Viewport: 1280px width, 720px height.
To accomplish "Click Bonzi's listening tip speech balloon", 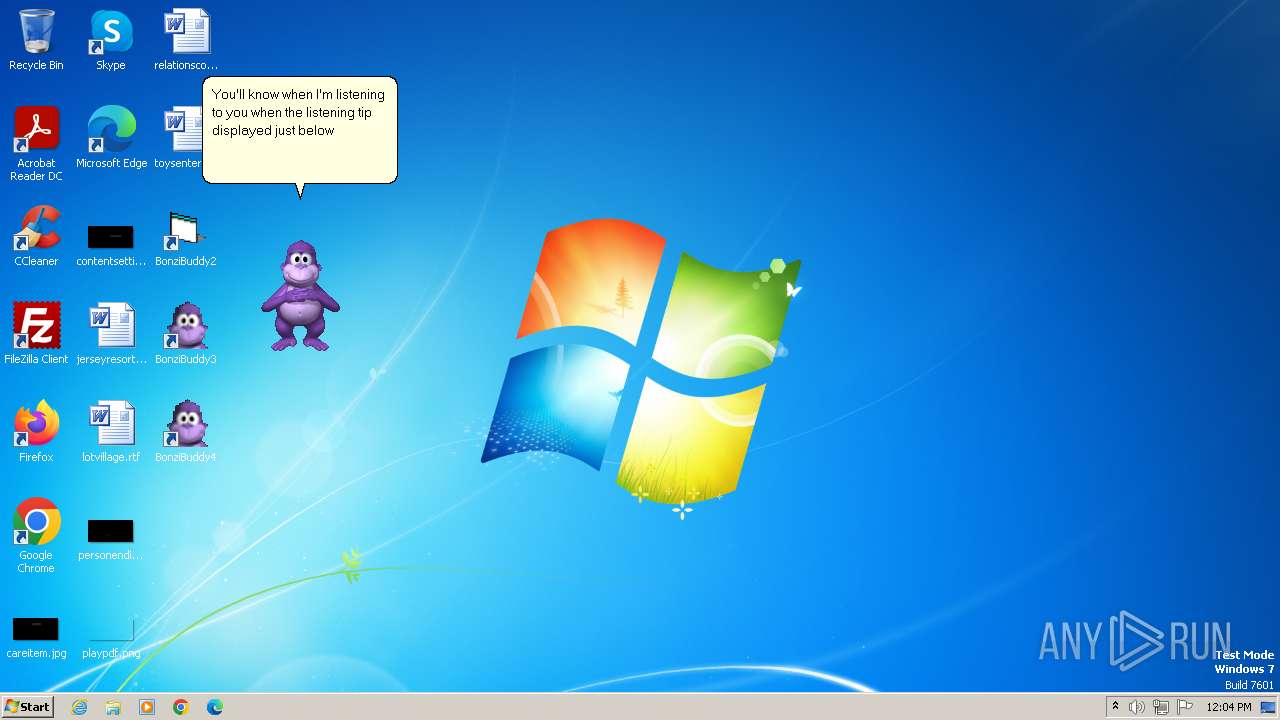I will click(300, 130).
